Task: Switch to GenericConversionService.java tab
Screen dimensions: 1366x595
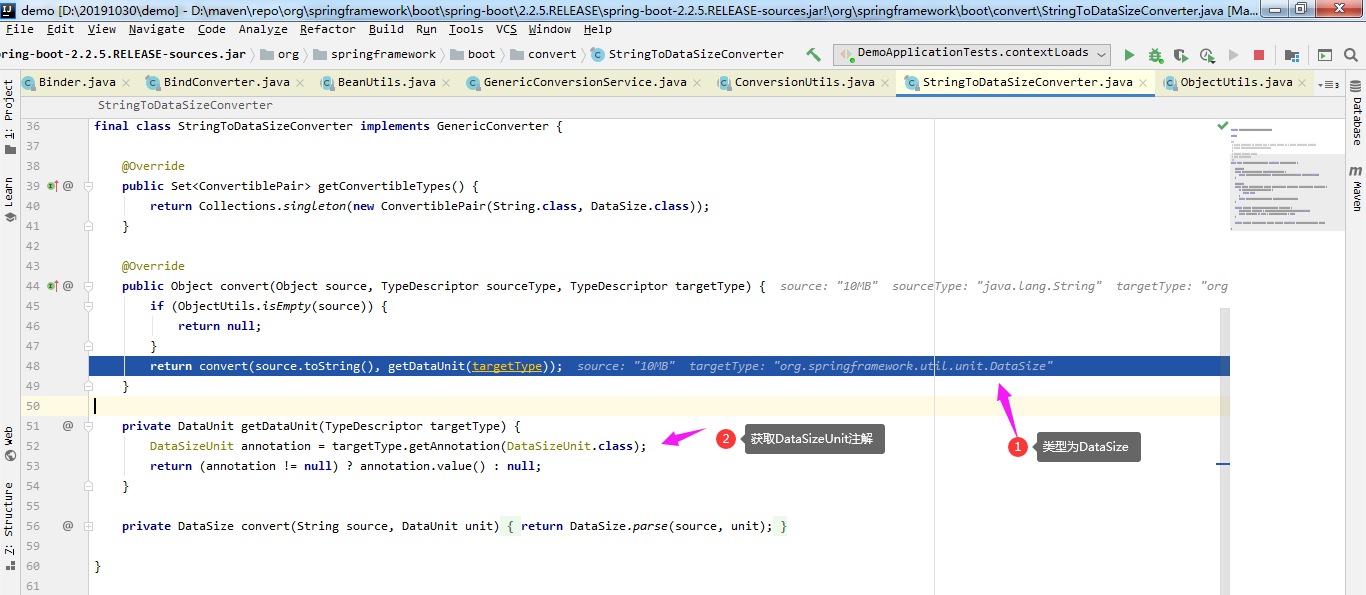Action: point(584,83)
